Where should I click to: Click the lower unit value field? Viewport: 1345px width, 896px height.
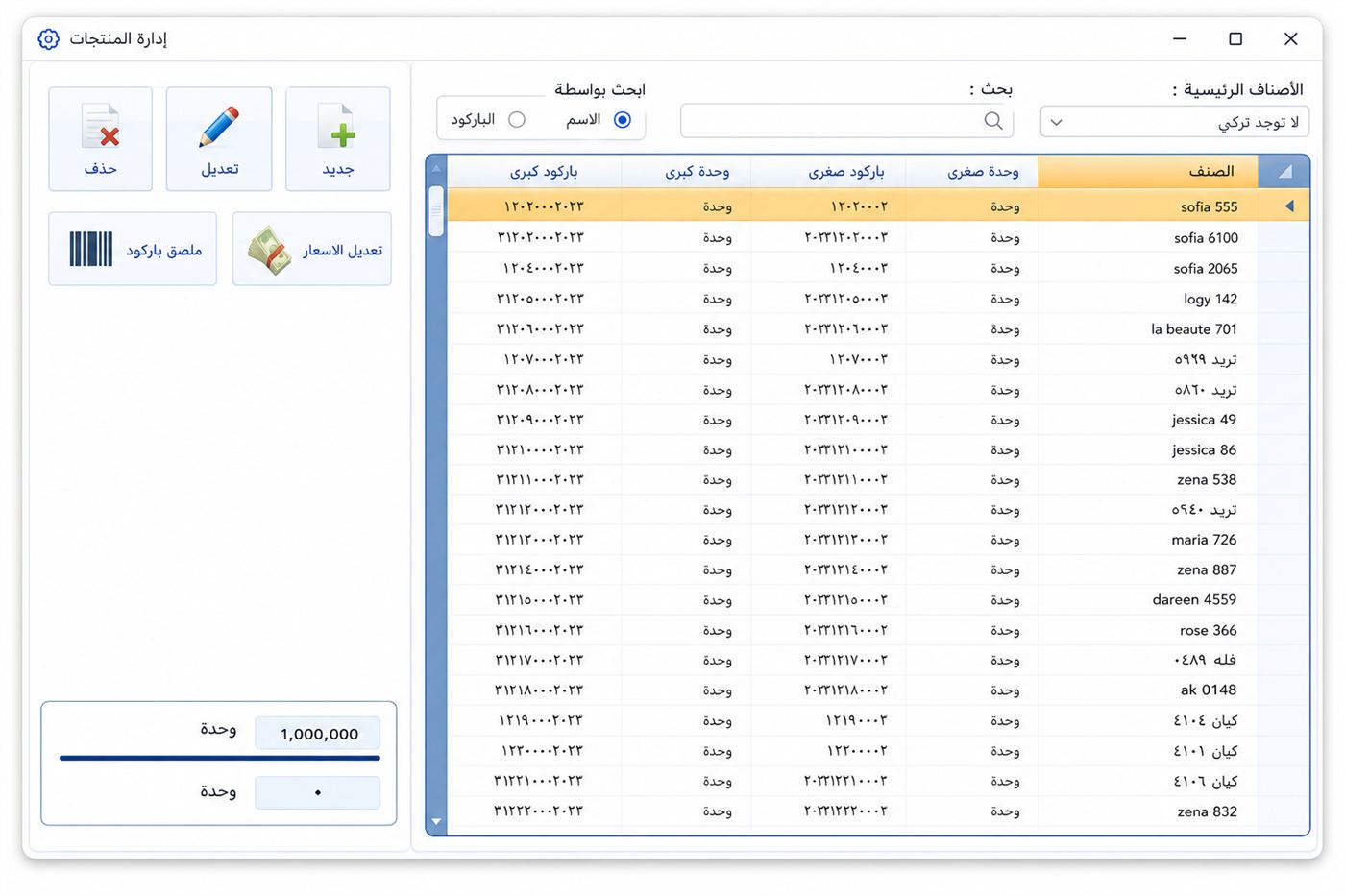click(318, 792)
